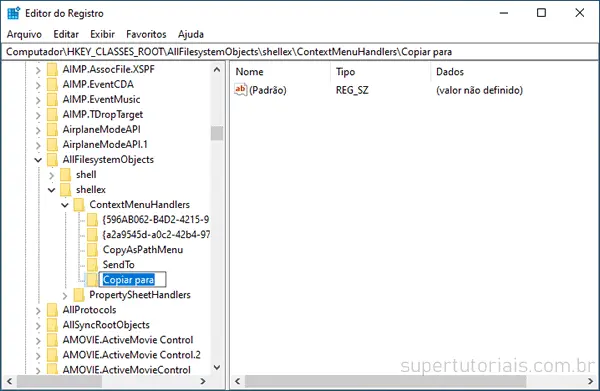
Task: Click the folder icon of AMOVIE.ActiveMovie Control.2
Action: 52,355
